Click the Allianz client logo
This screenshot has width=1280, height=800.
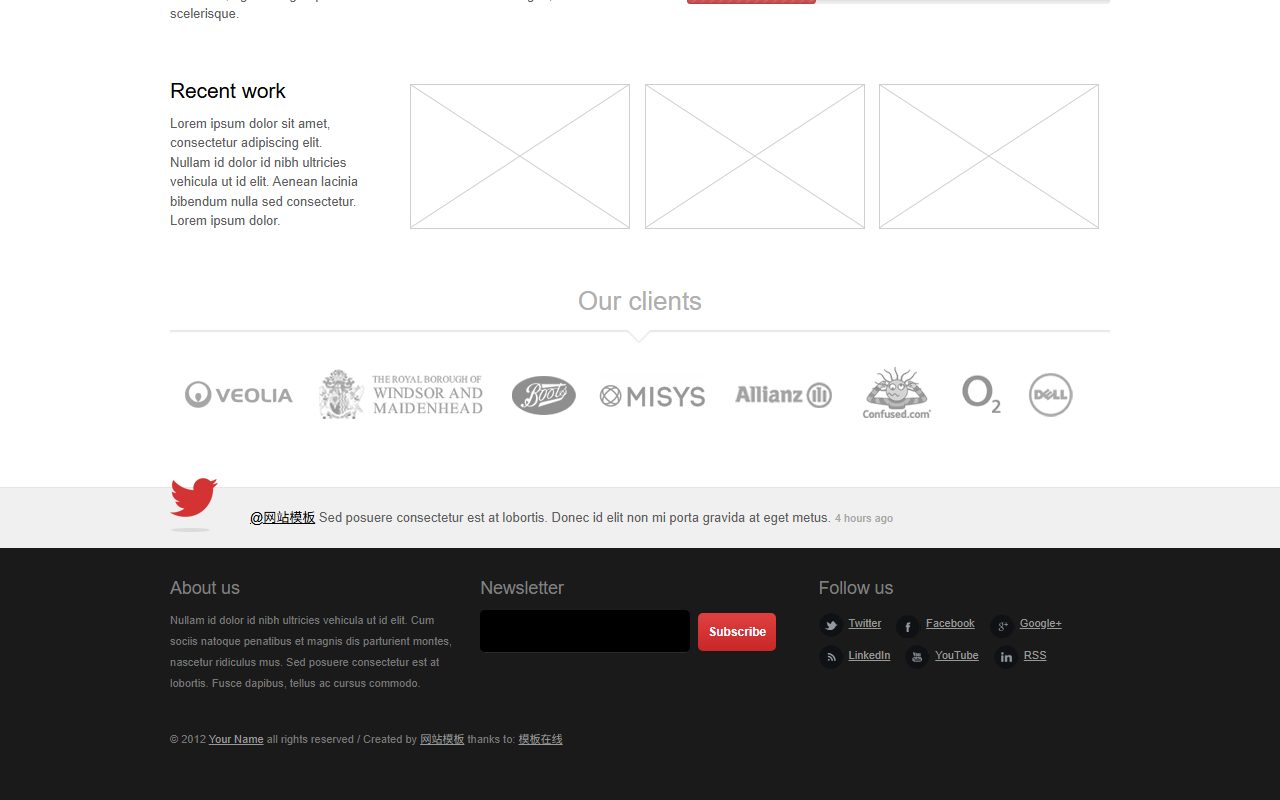coord(784,395)
